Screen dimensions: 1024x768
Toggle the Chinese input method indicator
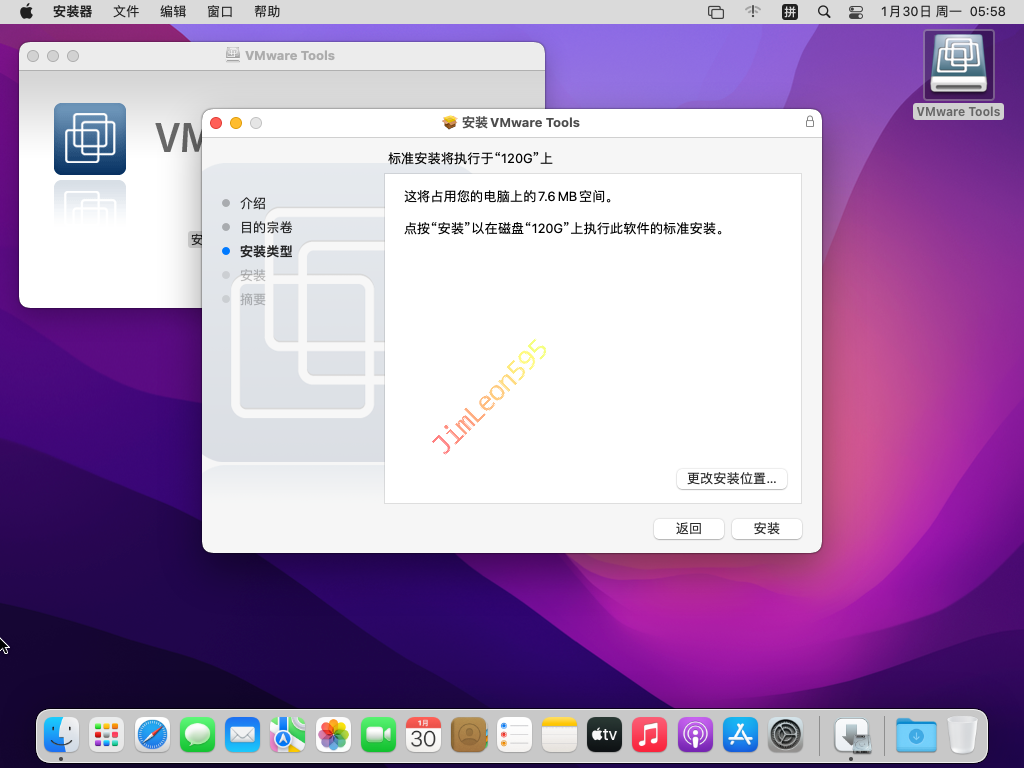coord(789,12)
